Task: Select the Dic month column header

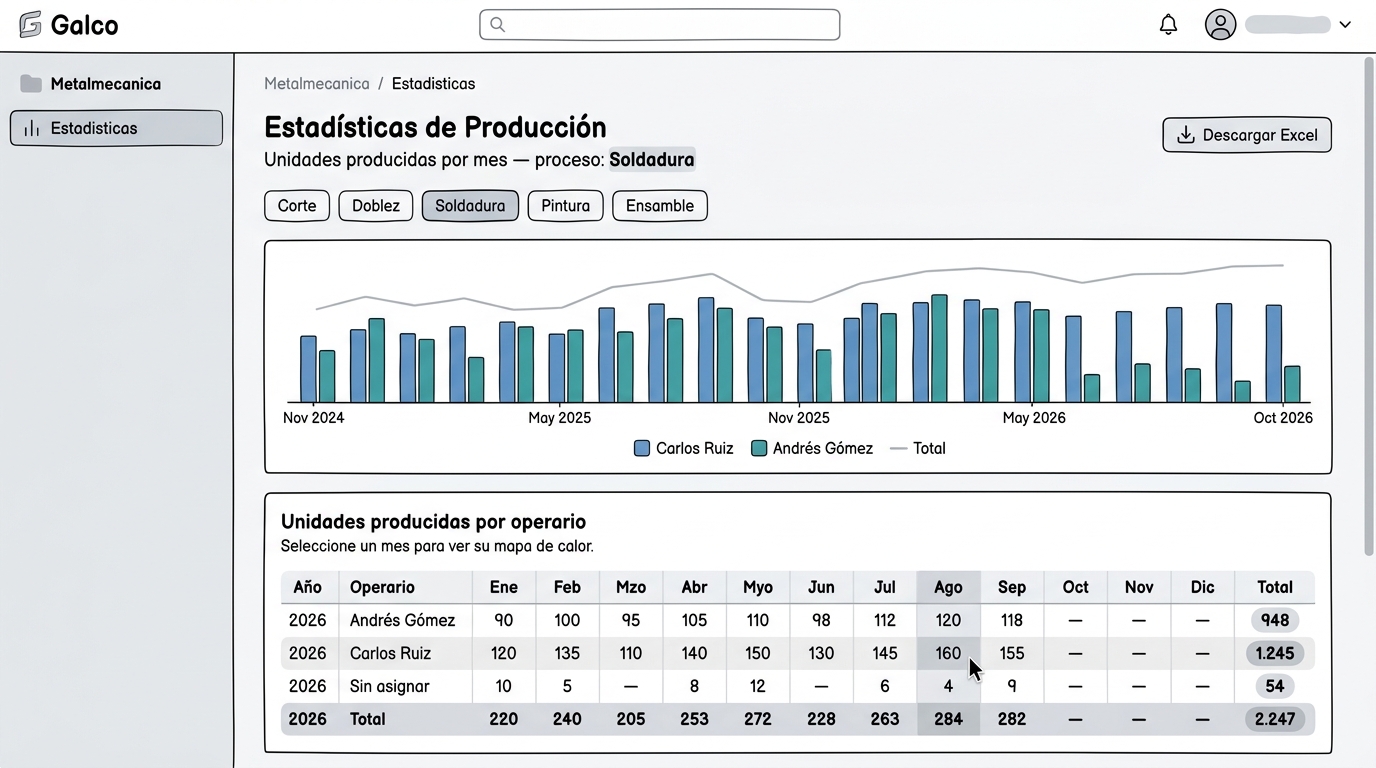Action: 1202,587
